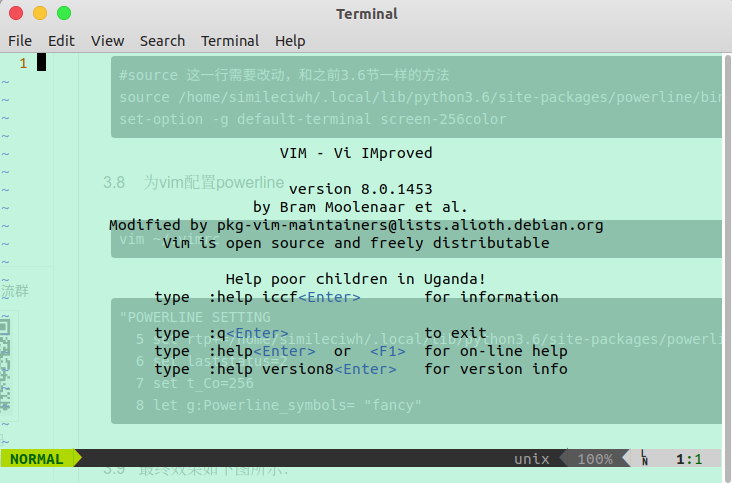
Task: Click the unix file format indicator
Action: 532,459
